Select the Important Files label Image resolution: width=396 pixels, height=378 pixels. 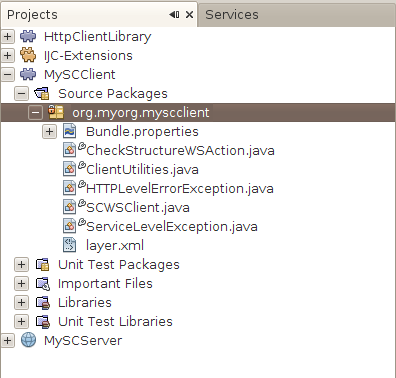click(105, 284)
